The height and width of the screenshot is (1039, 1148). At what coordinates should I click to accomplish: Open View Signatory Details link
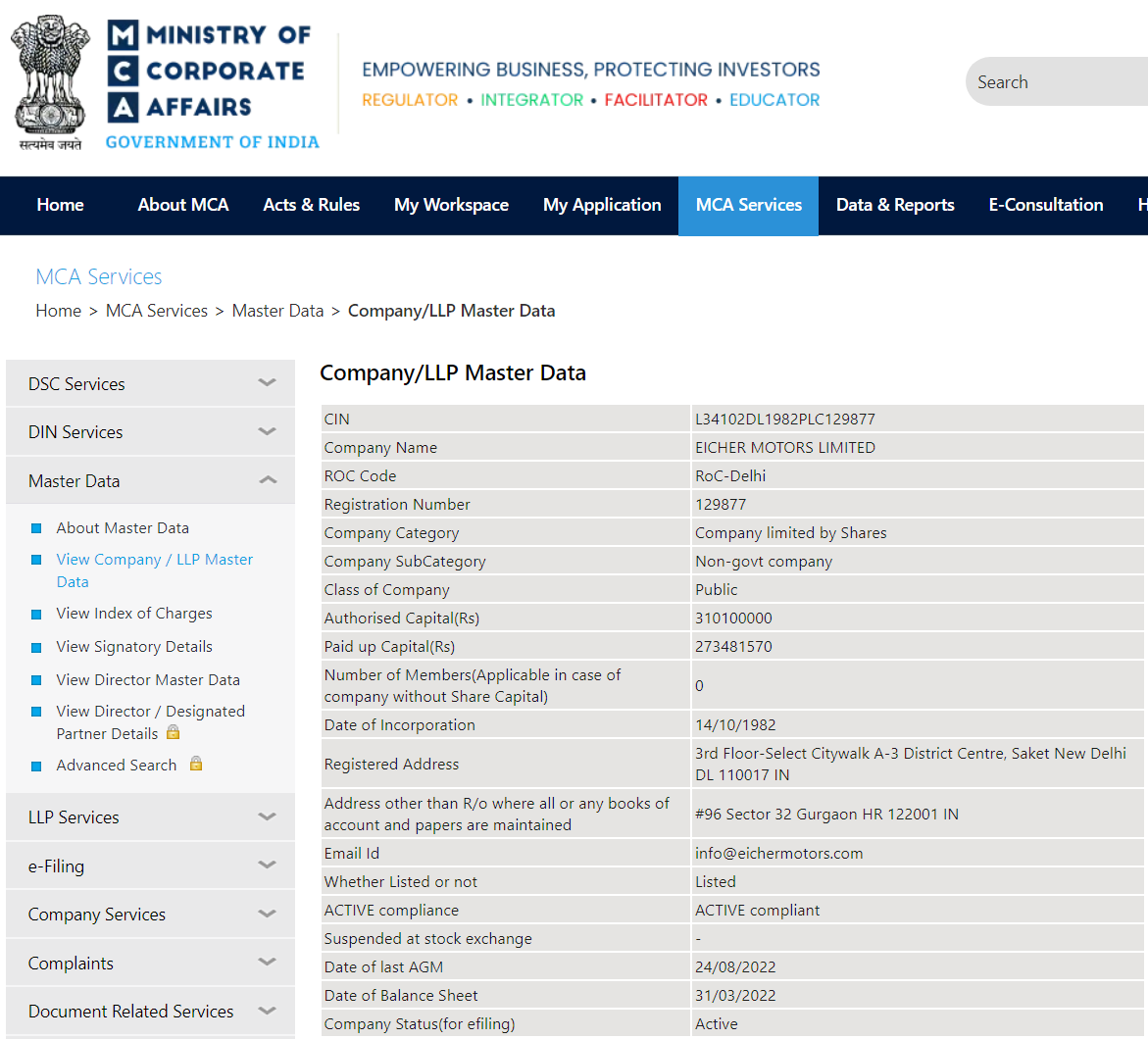coord(134,647)
